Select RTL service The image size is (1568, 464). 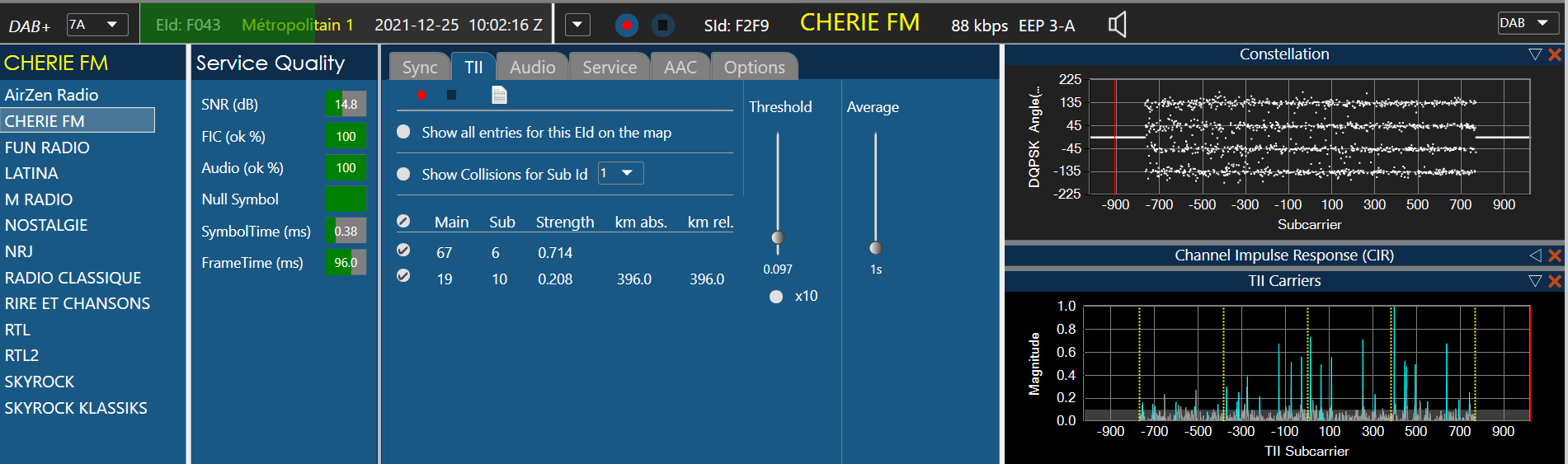(17, 330)
